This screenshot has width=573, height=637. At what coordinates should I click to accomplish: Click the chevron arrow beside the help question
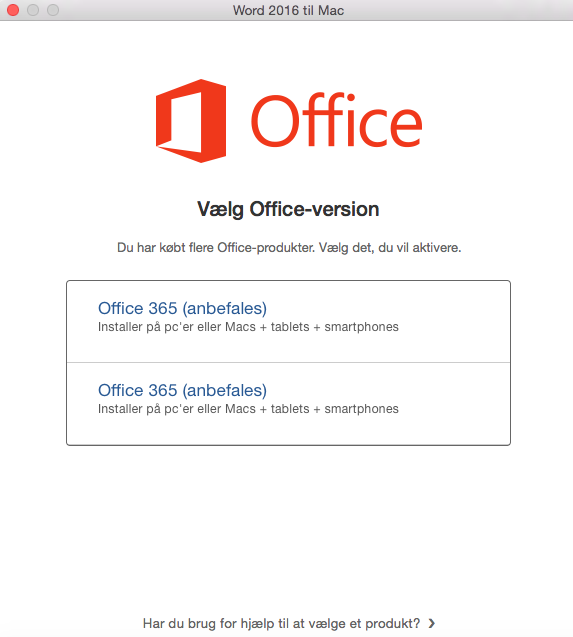pyautogui.click(x=432, y=623)
